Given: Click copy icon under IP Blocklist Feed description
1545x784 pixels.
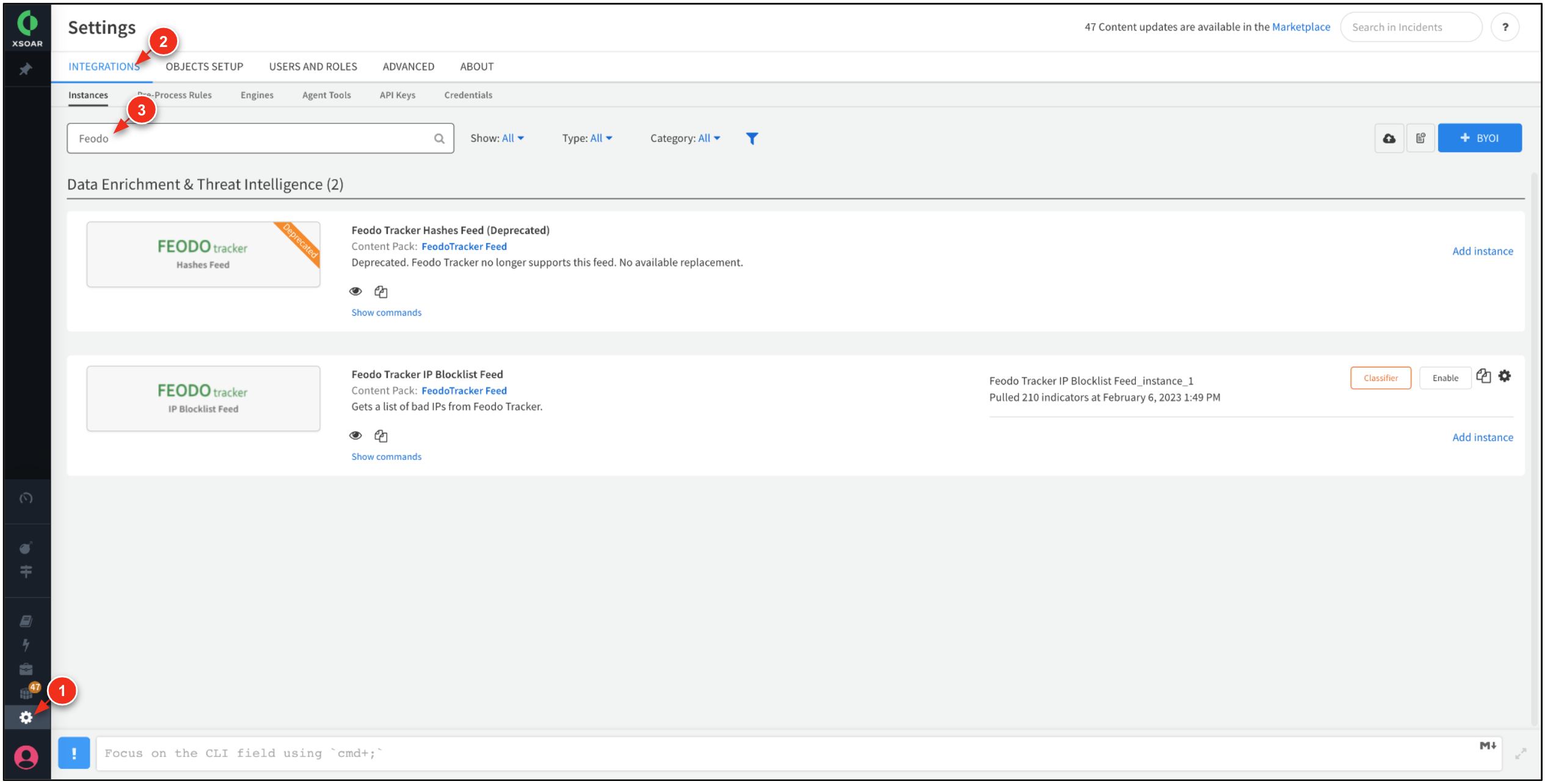Looking at the screenshot, I should point(381,436).
